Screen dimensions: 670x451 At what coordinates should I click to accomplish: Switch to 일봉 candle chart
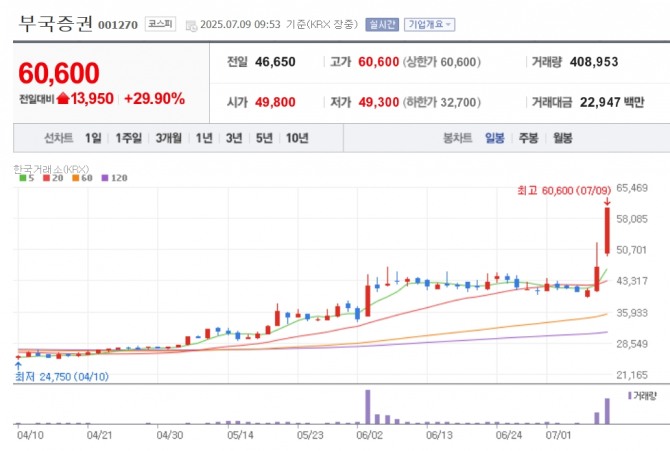point(495,138)
